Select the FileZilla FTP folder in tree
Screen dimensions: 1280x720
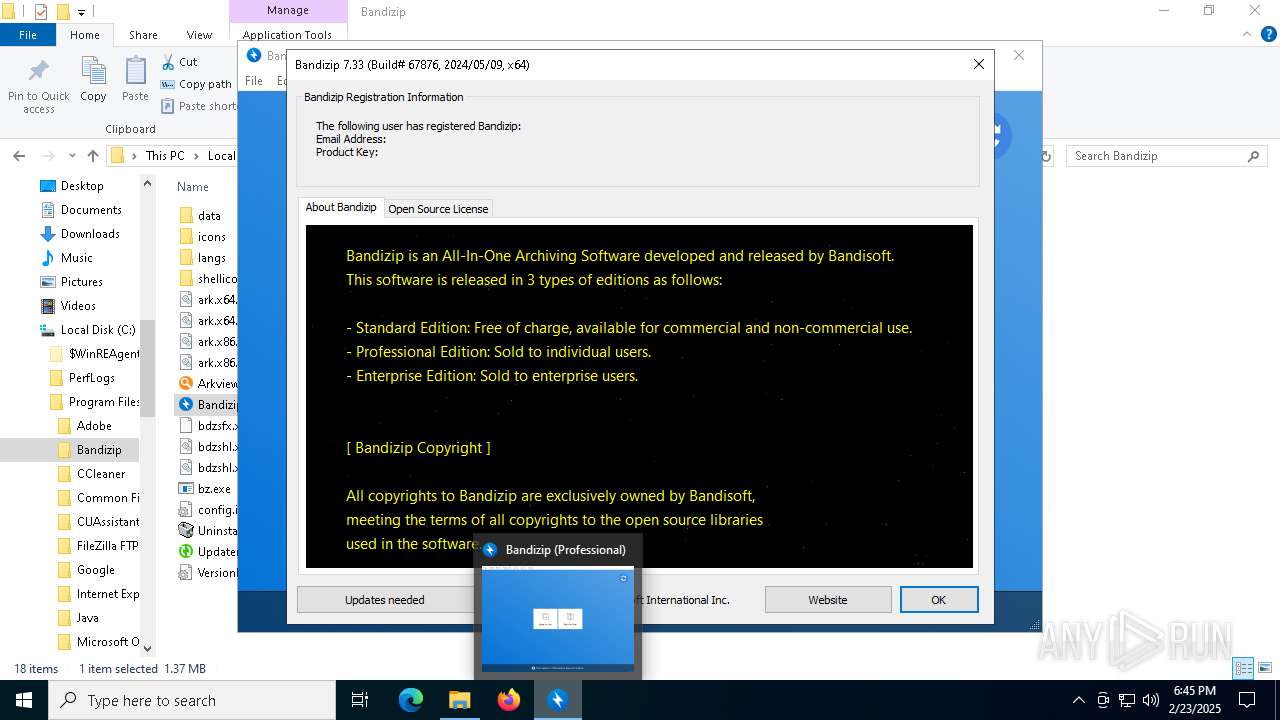pyautogui.click(x=107, y=546)
